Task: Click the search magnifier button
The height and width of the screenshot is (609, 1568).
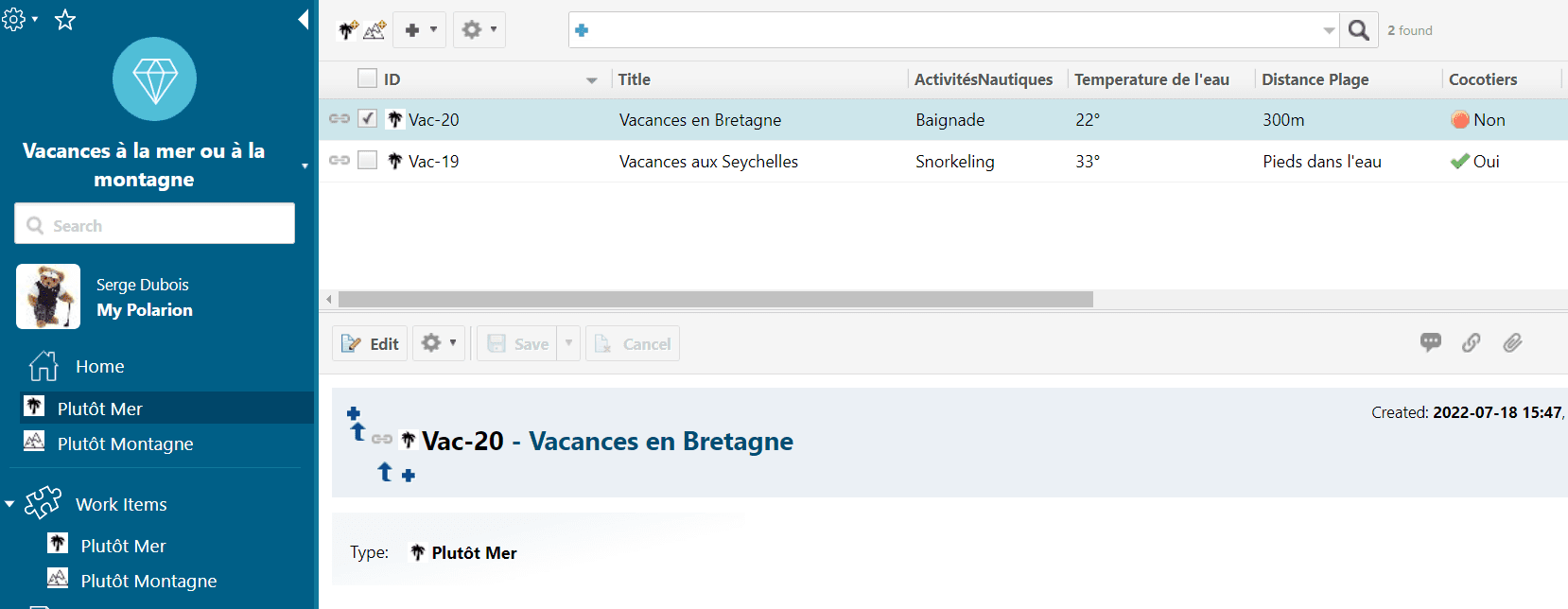Action: tap(1358, 30)
